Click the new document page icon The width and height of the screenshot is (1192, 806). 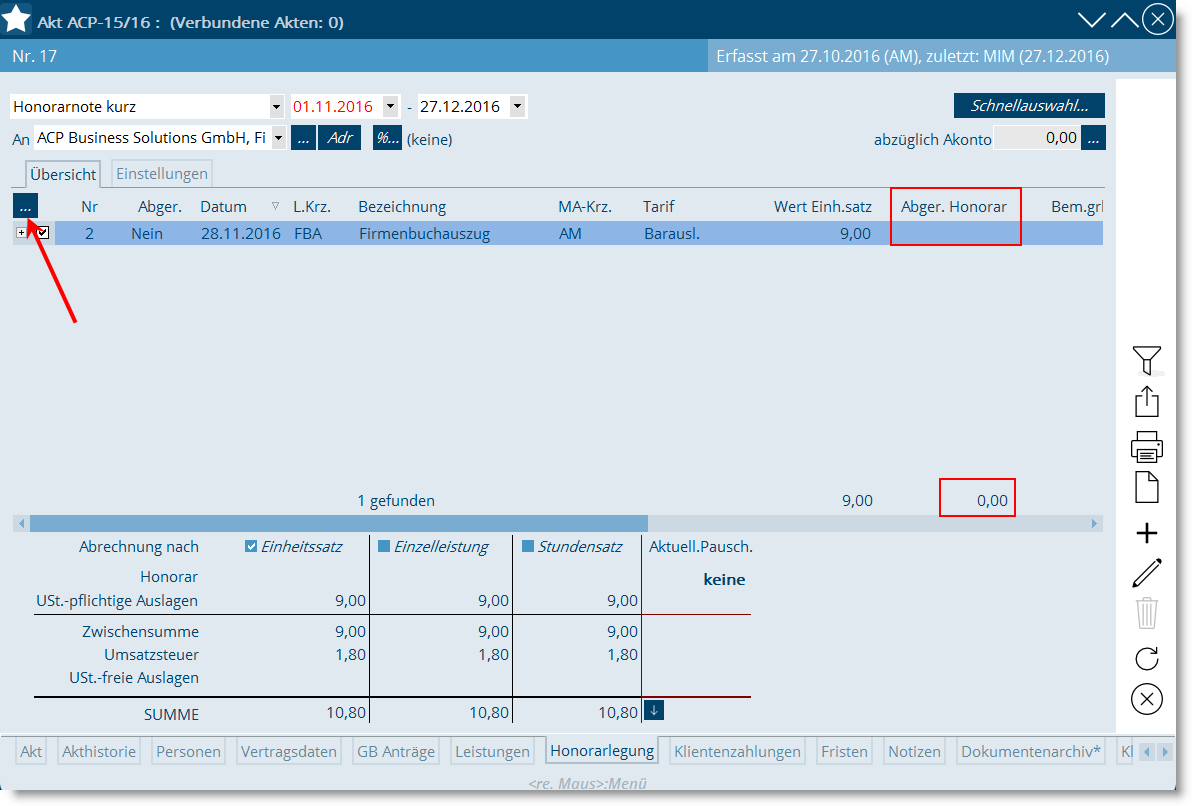(1147, 488)
